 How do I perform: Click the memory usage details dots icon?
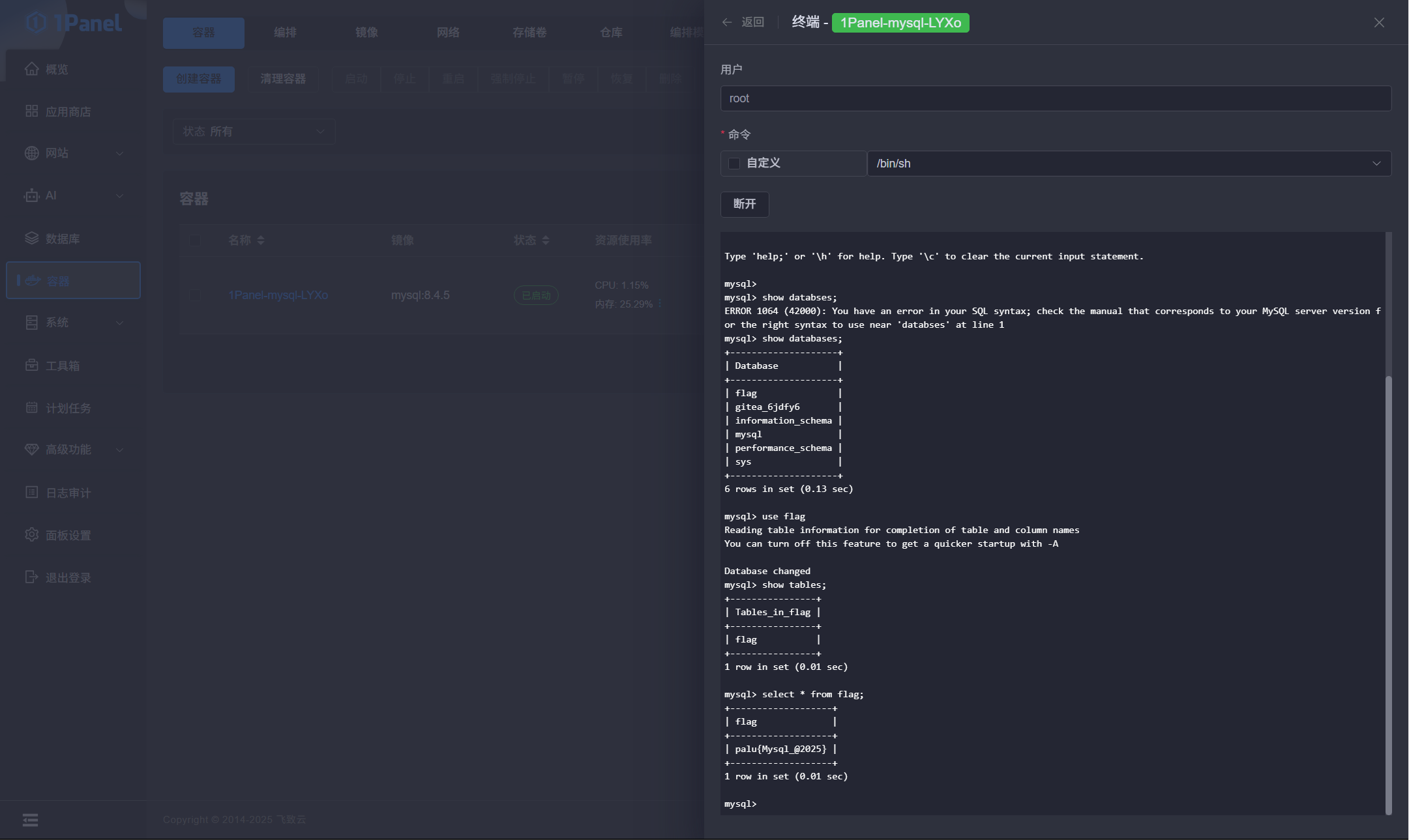[x=660, y=304]
